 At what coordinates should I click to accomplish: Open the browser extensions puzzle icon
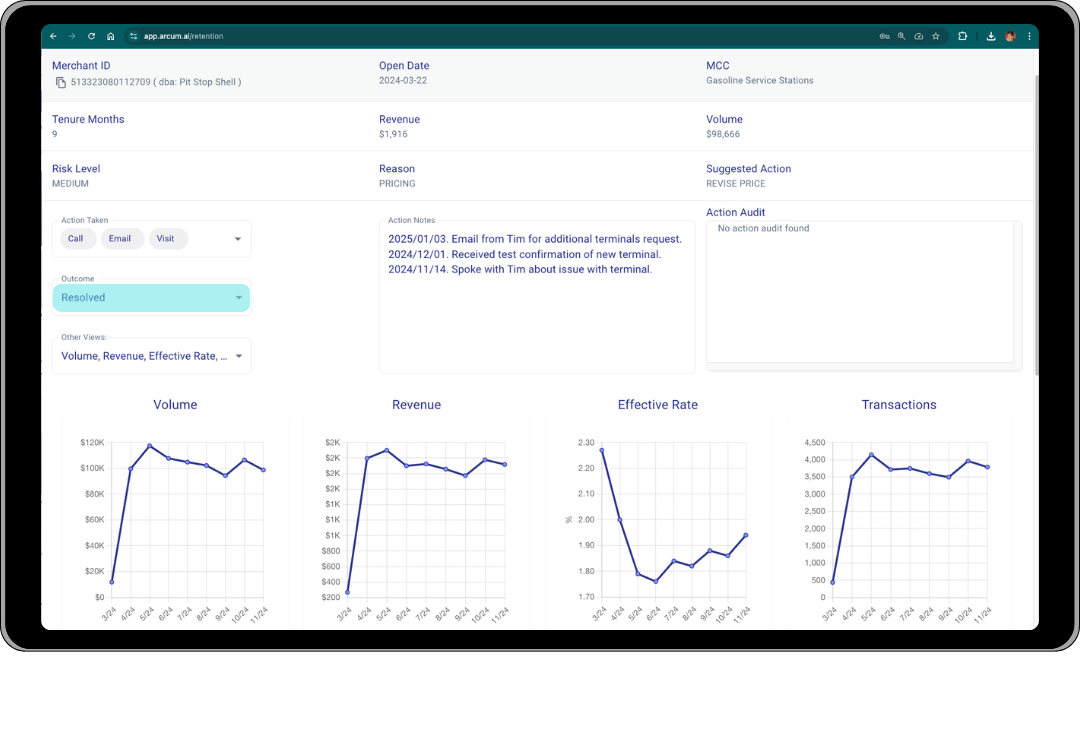962,36
